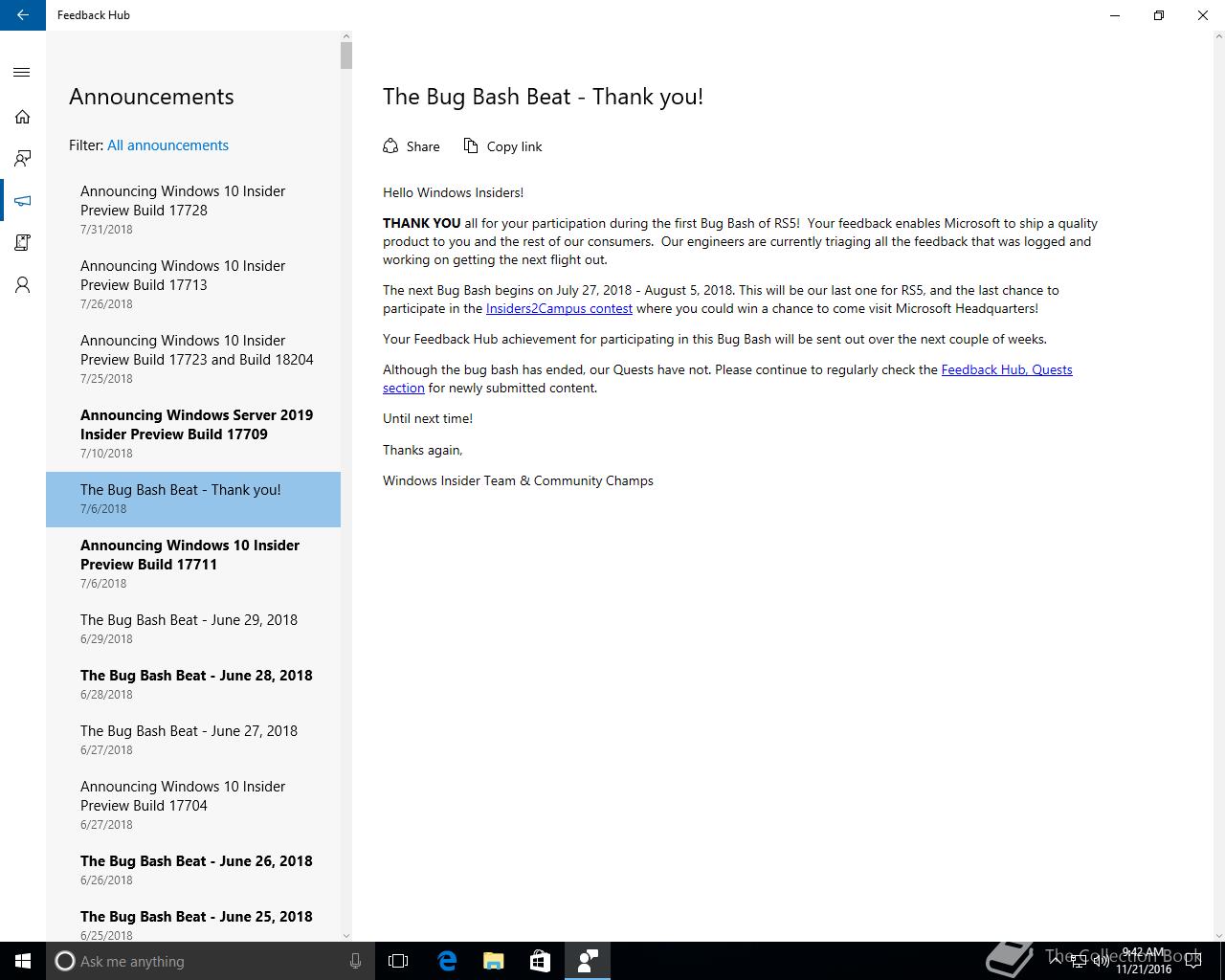The height and width of the screenshot is (980, 1225).
Task: Restore down the Feedback Hub window
Action: [x=1159, y=15]
